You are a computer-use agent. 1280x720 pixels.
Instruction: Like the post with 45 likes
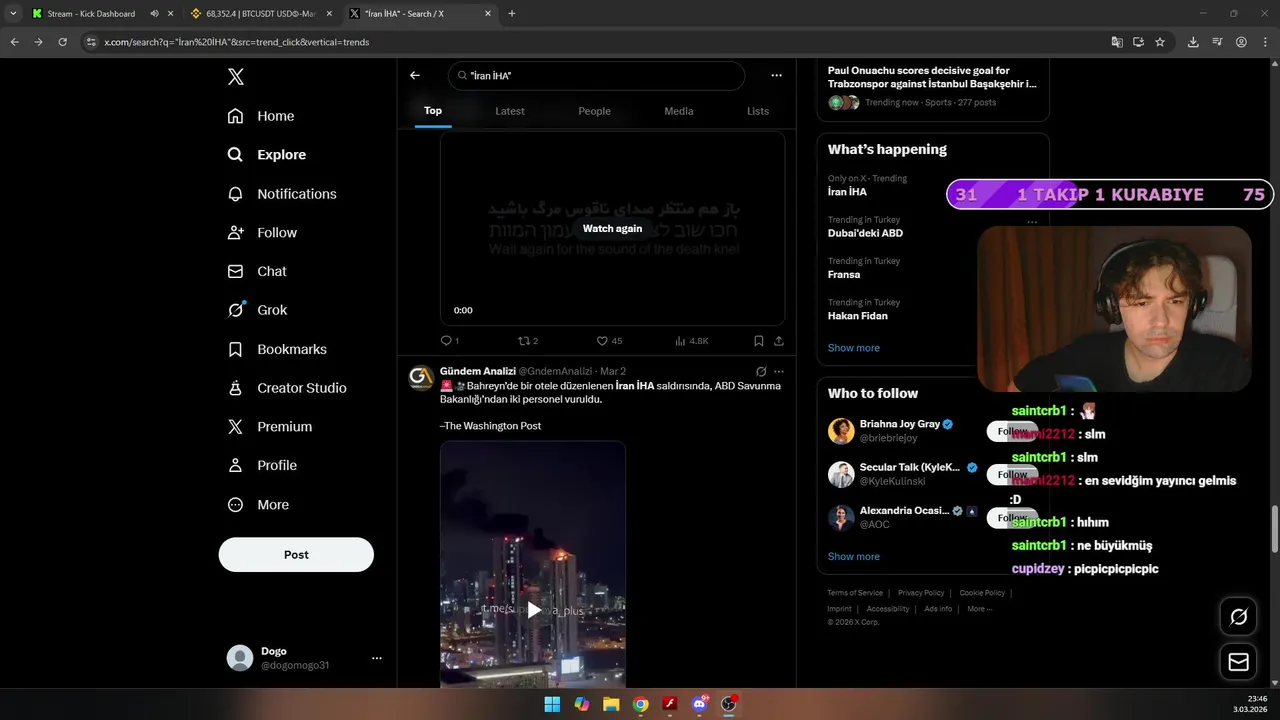(x=609, y=341)
